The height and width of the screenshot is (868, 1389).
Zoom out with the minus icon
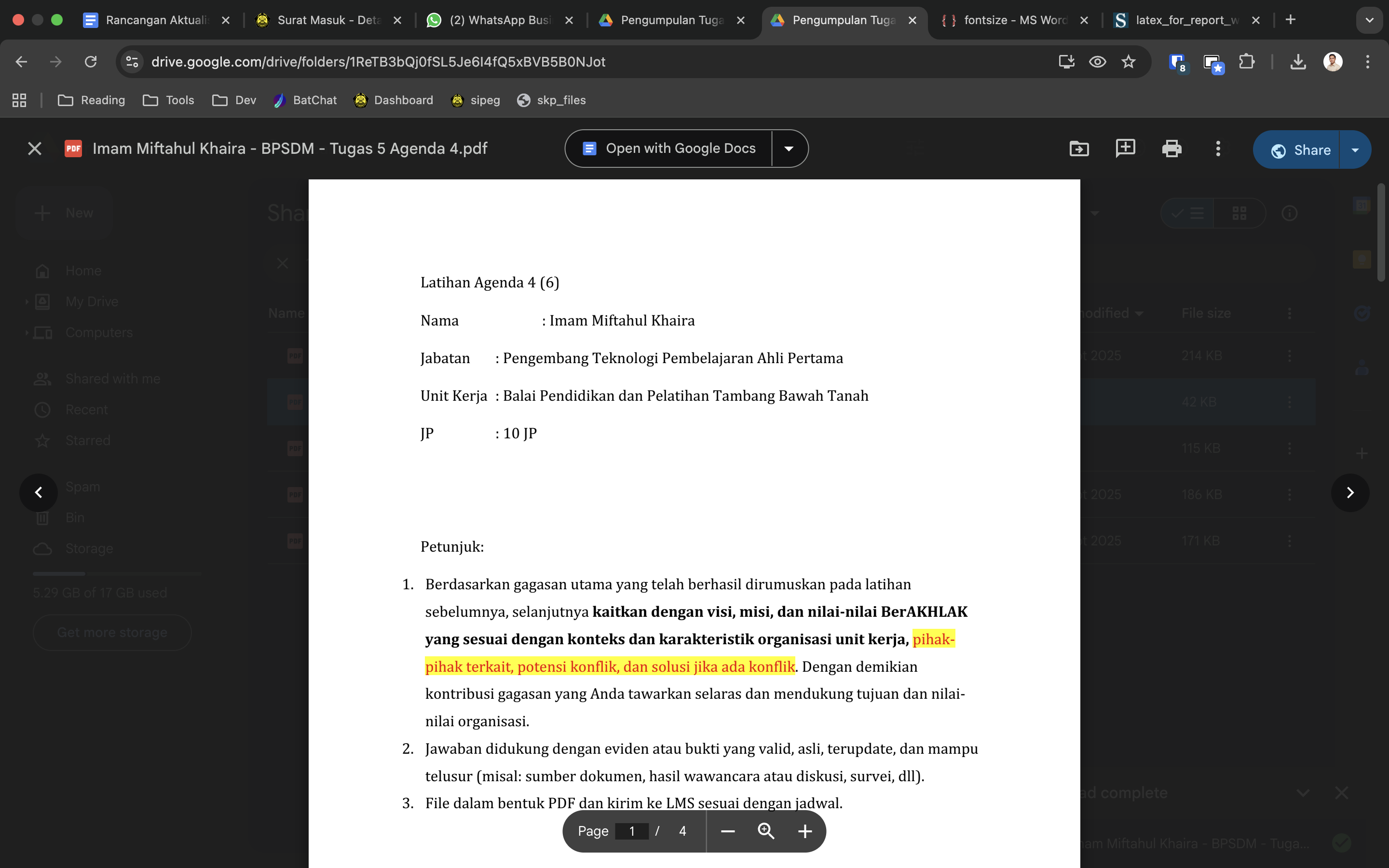tap(728, 831)
